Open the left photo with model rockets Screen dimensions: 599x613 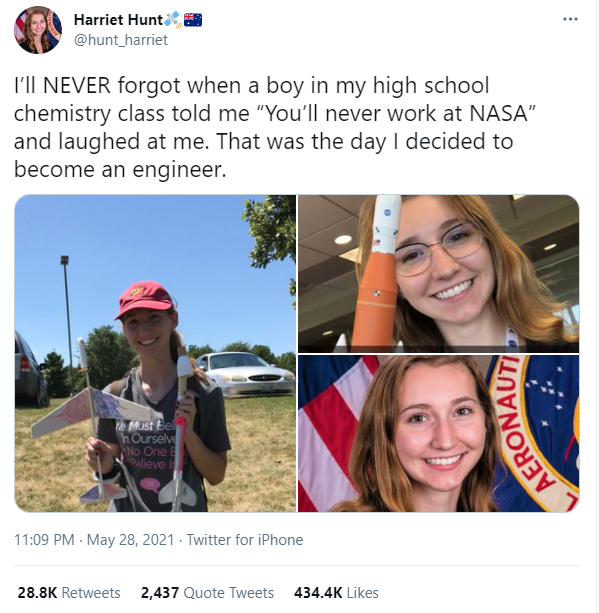pyautogui.click(x=156, y=353)
